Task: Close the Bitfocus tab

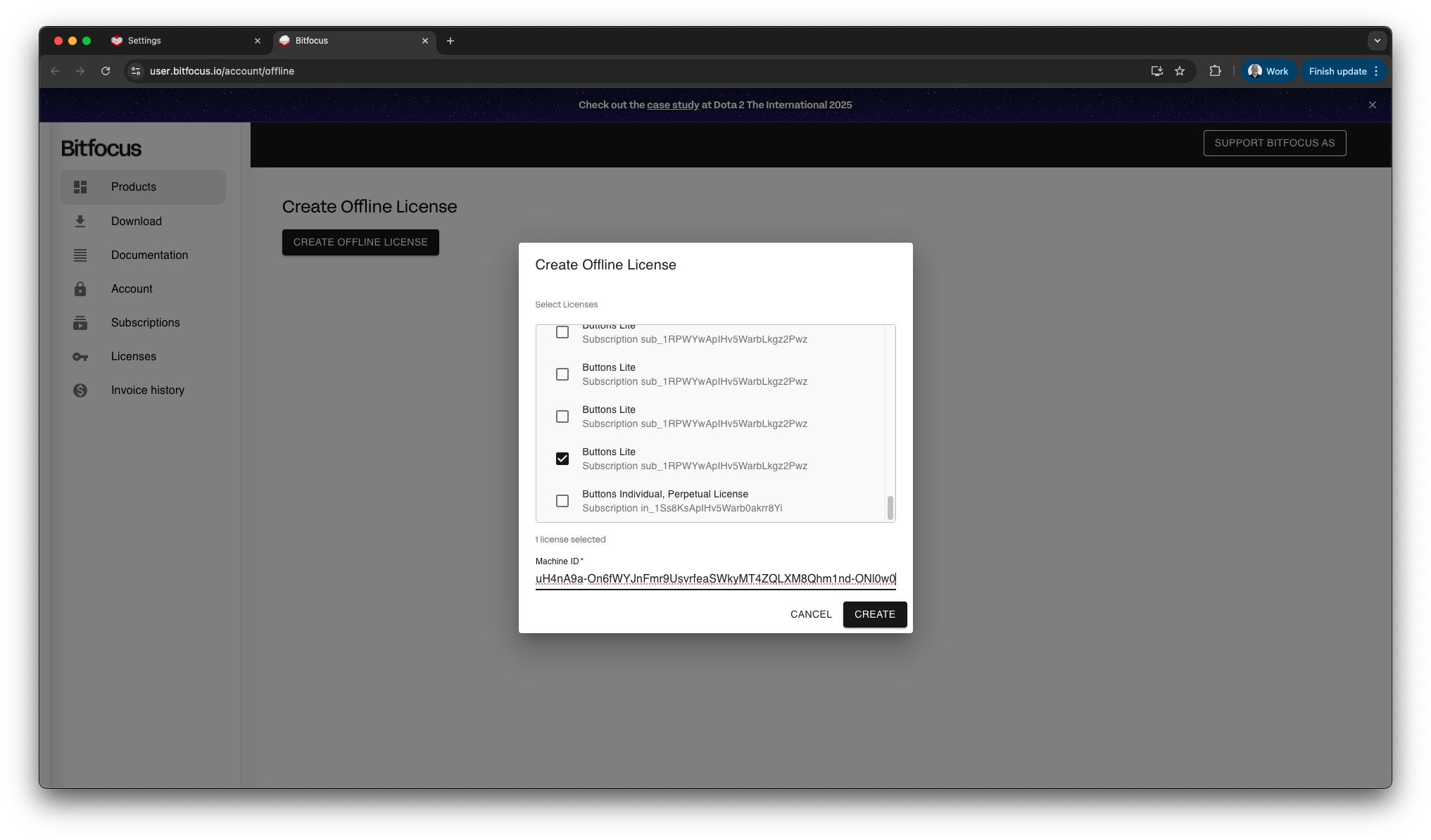Action: click(x=425, y=41)
